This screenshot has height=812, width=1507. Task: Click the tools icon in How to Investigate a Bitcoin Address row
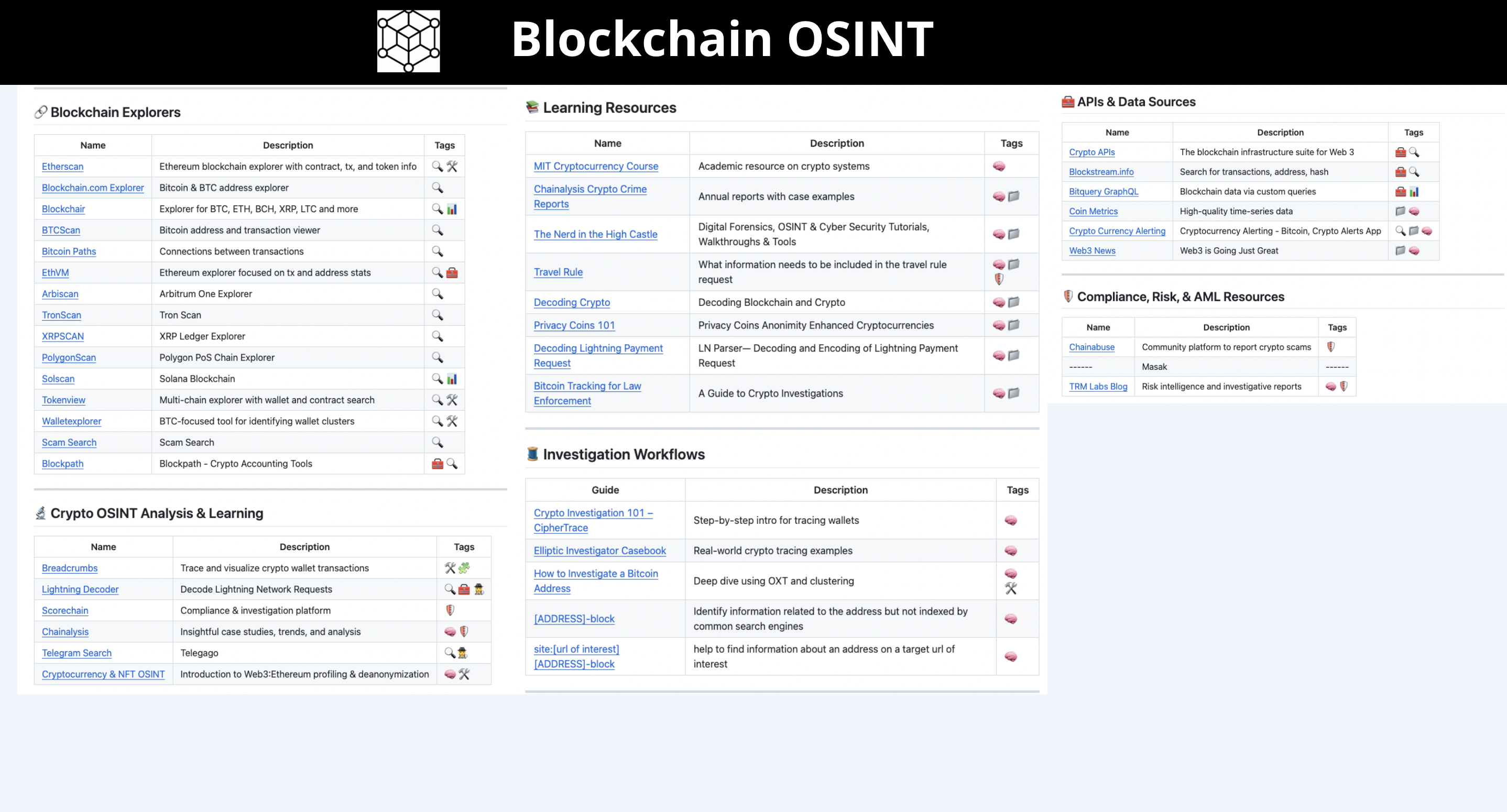point(1011,588)
